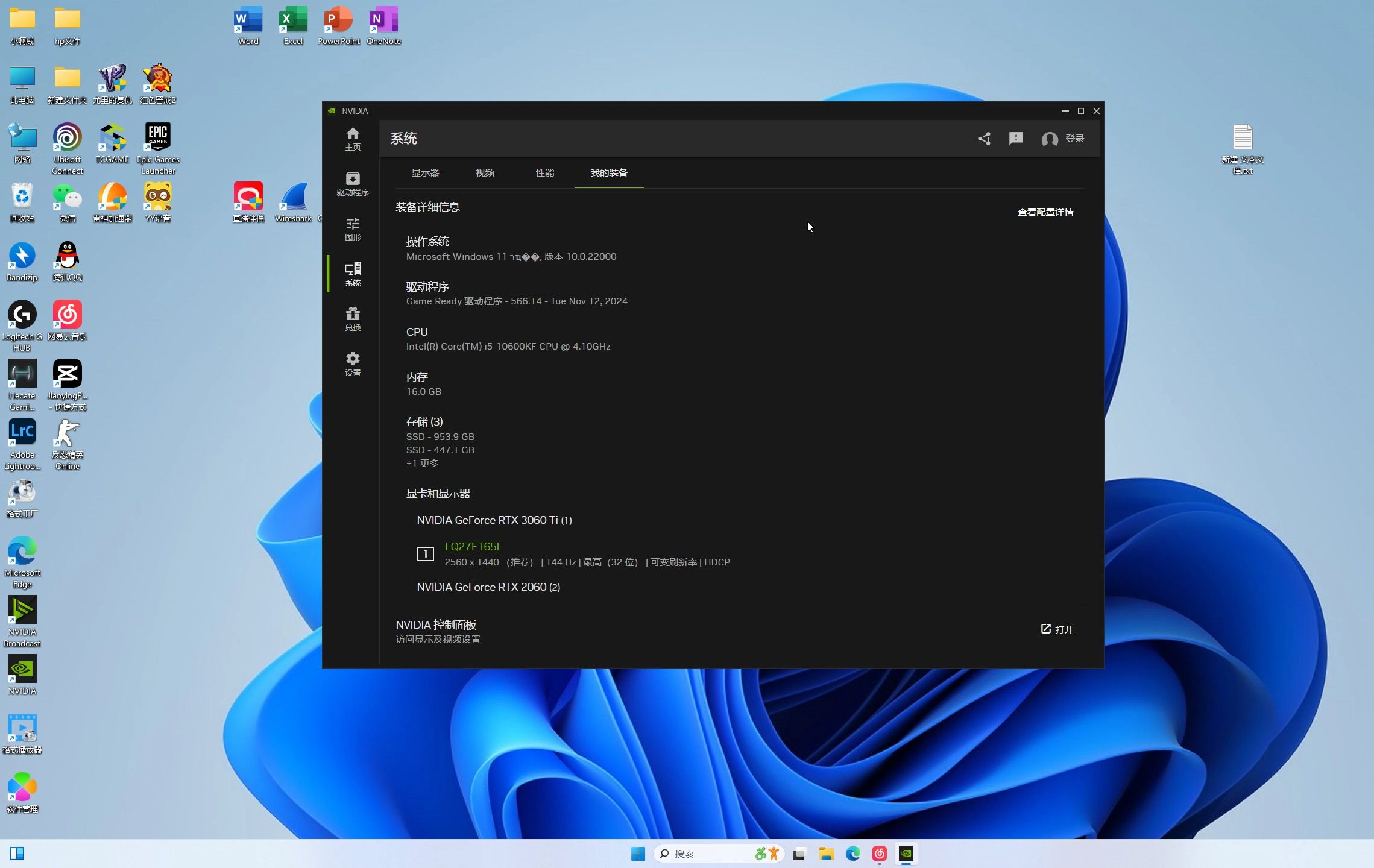Screen dimensions: 1374x868
Task: Select the 反恐精英 Online desktop icon
Action: pos(68,444)
